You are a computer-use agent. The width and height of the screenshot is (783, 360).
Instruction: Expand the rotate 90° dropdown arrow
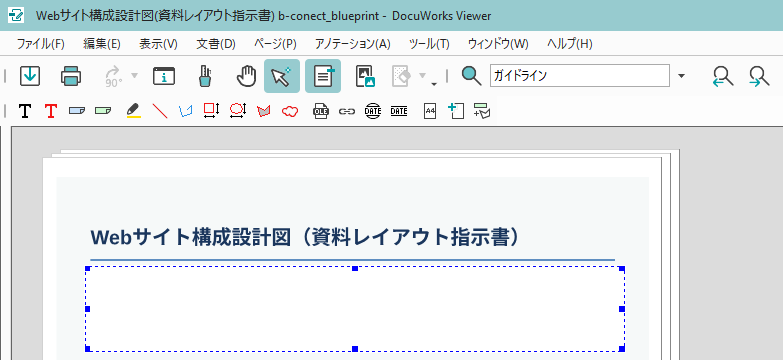tap(134, 76)
